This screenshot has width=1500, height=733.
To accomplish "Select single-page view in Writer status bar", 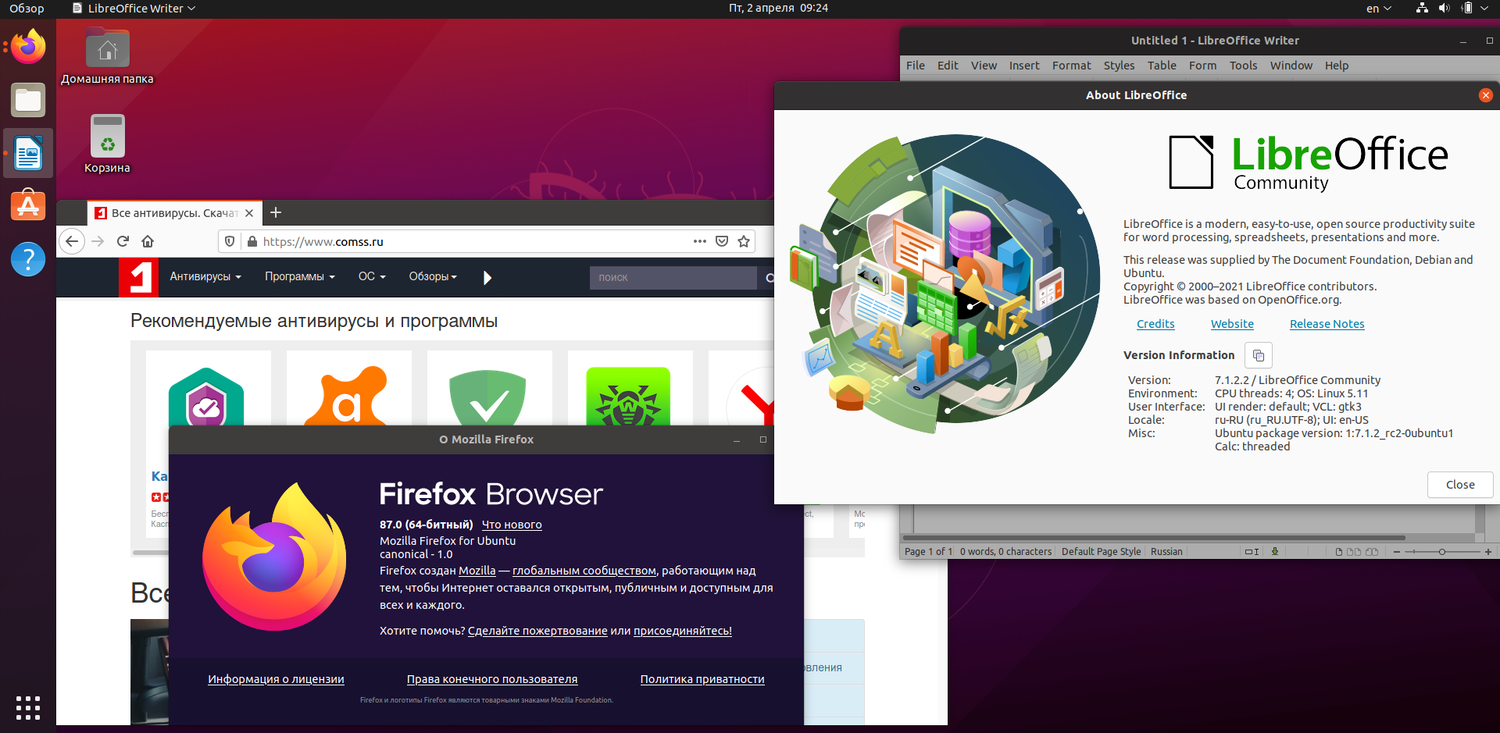I will coord(1339,551).
